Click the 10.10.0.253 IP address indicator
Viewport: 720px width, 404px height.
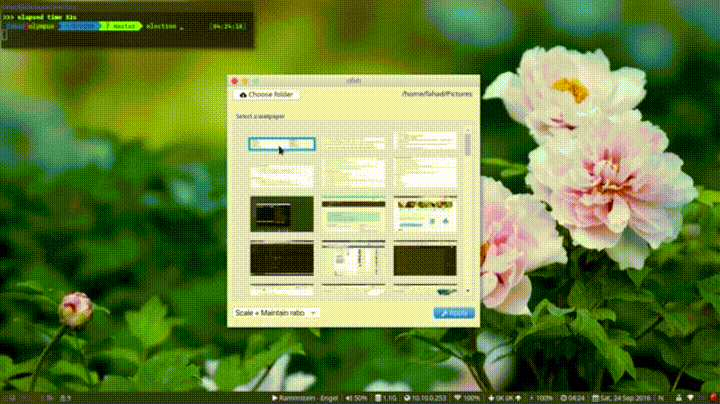(425, 398)
